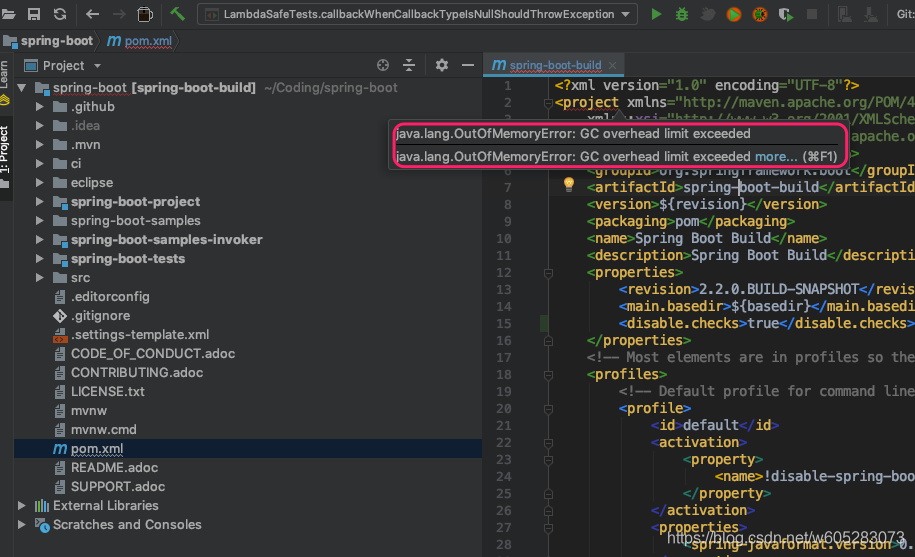Hide the Project tool window
915x557 pixels.
pos(468,65)
